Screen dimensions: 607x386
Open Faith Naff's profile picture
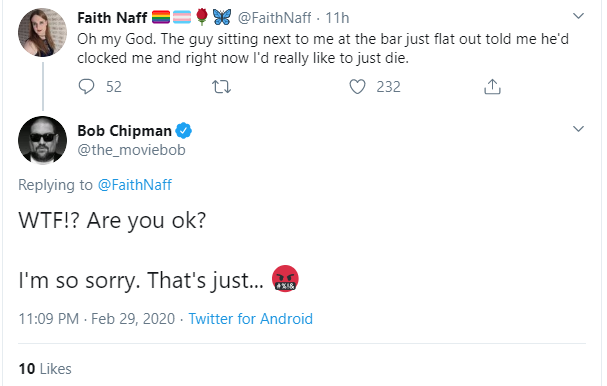point(43,33)
